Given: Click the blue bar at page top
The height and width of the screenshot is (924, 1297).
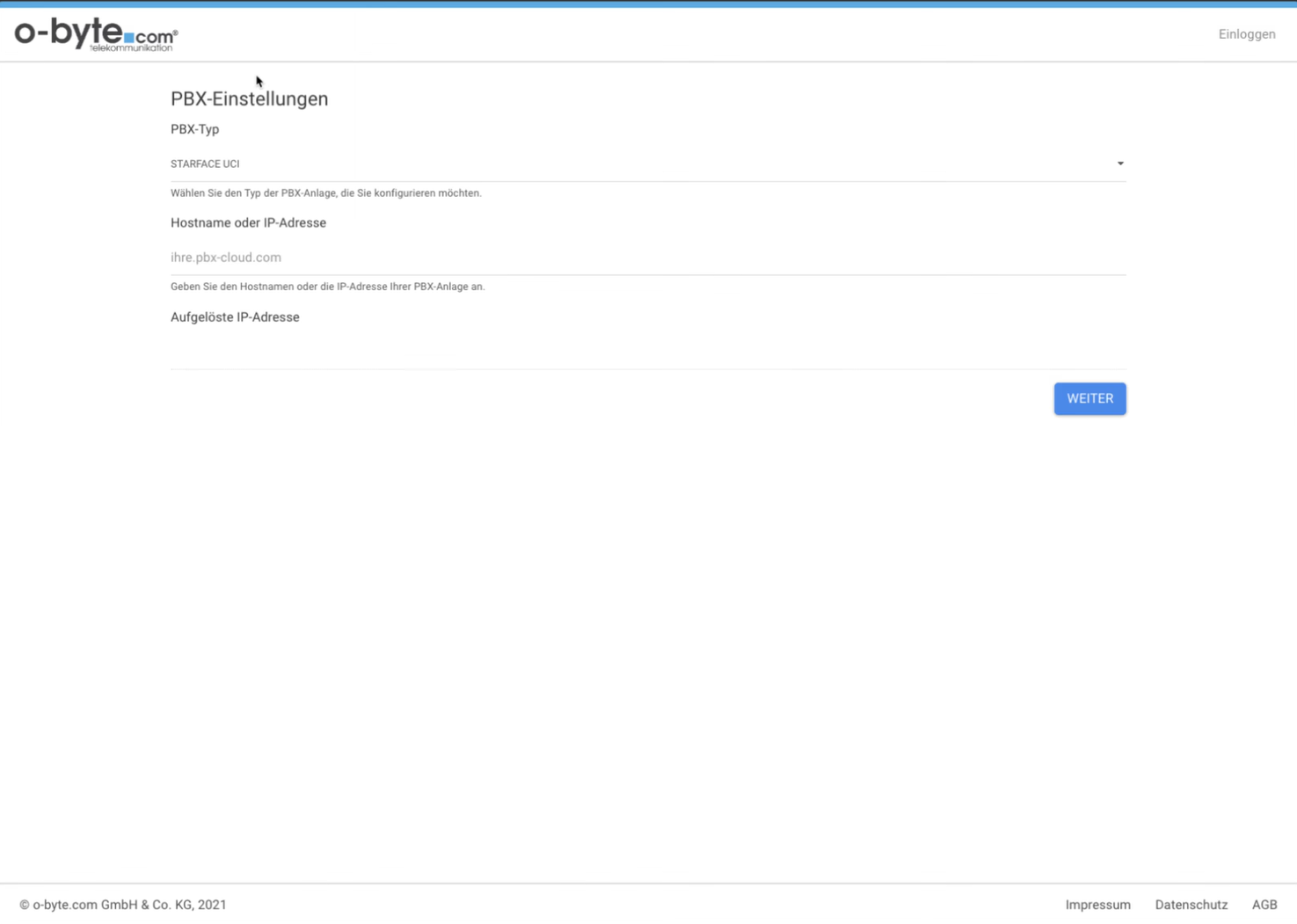Looking at the screenshot, I should point(648,4).
